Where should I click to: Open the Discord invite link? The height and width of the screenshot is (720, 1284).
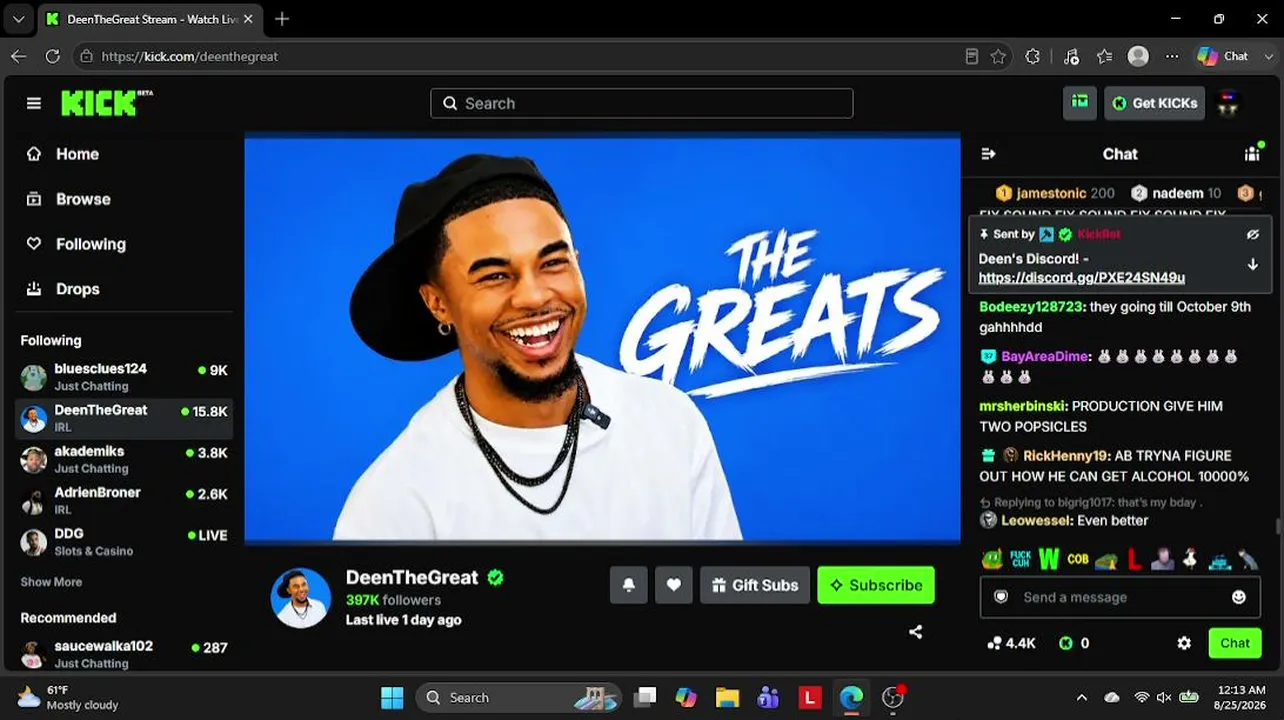[x=1081, y=278]
